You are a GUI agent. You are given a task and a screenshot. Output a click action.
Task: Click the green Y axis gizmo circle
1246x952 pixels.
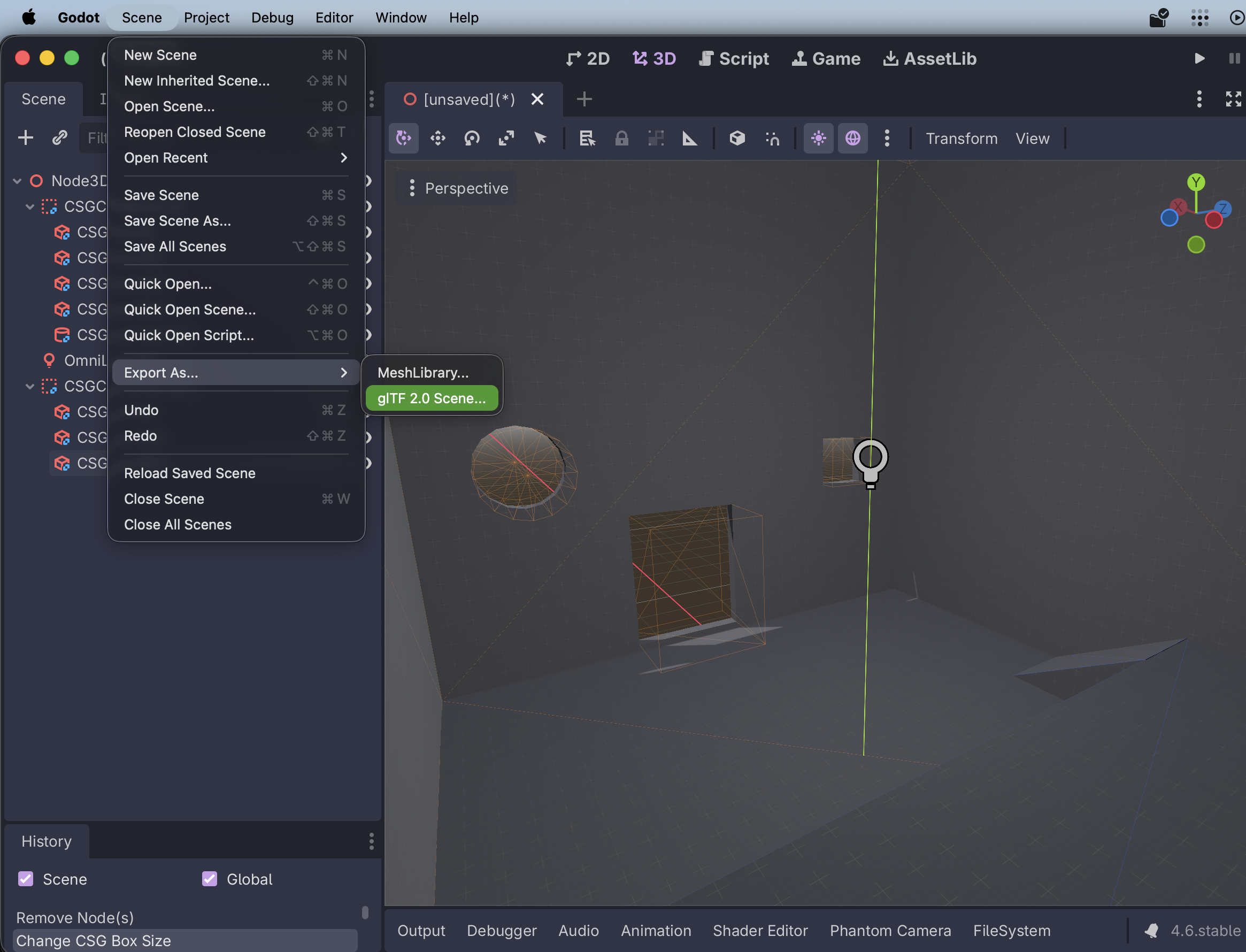click(x=1196, y=182)
